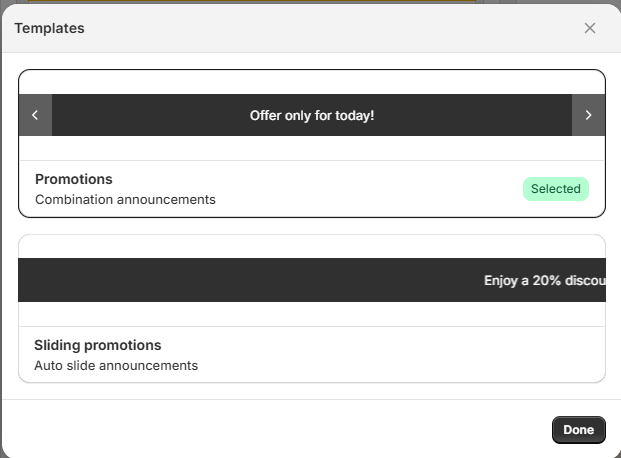Click the white space above the Promotions banner preview
The height and width of the screenshot is (458, 621).
click(x=312, y=82)
